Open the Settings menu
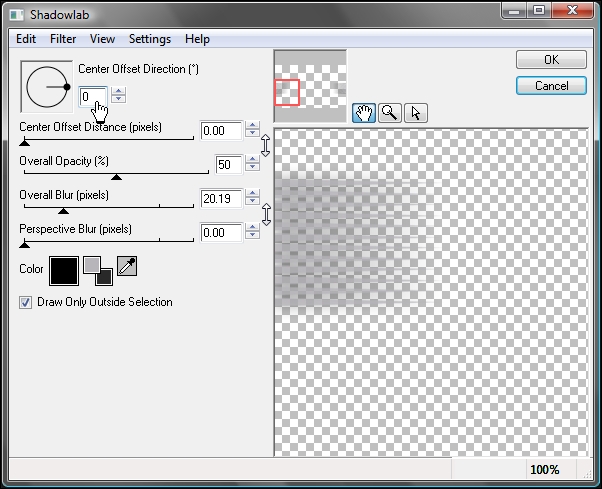602x489 pixels. 150,39
